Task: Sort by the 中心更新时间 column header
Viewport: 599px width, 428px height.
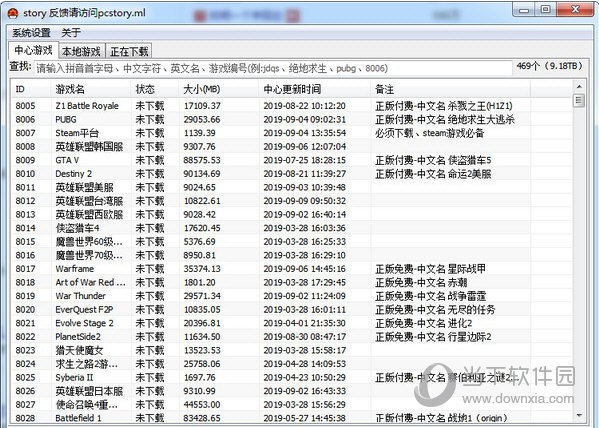Action: coord(314,89)
